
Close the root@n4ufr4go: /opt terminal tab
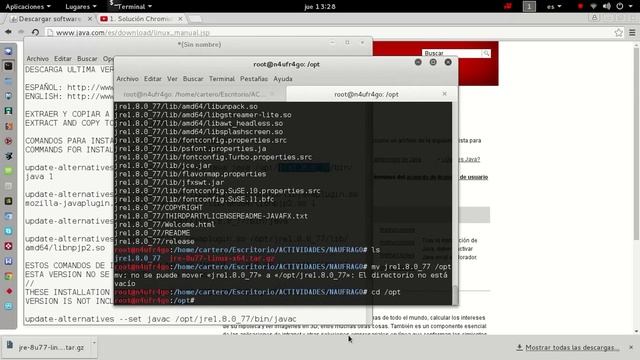click(444, 94)
